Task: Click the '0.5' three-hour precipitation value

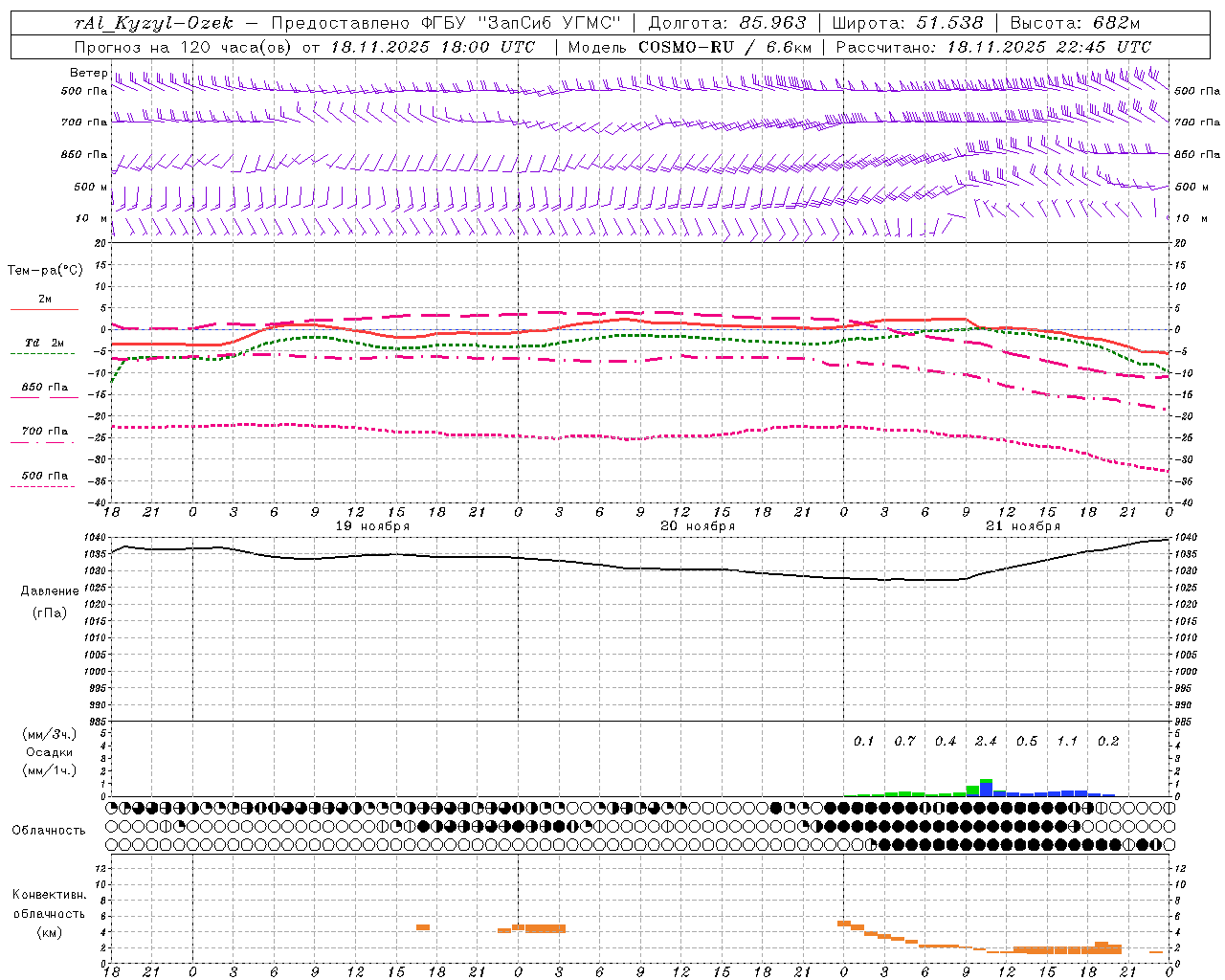Action: tap(1027, 742)
